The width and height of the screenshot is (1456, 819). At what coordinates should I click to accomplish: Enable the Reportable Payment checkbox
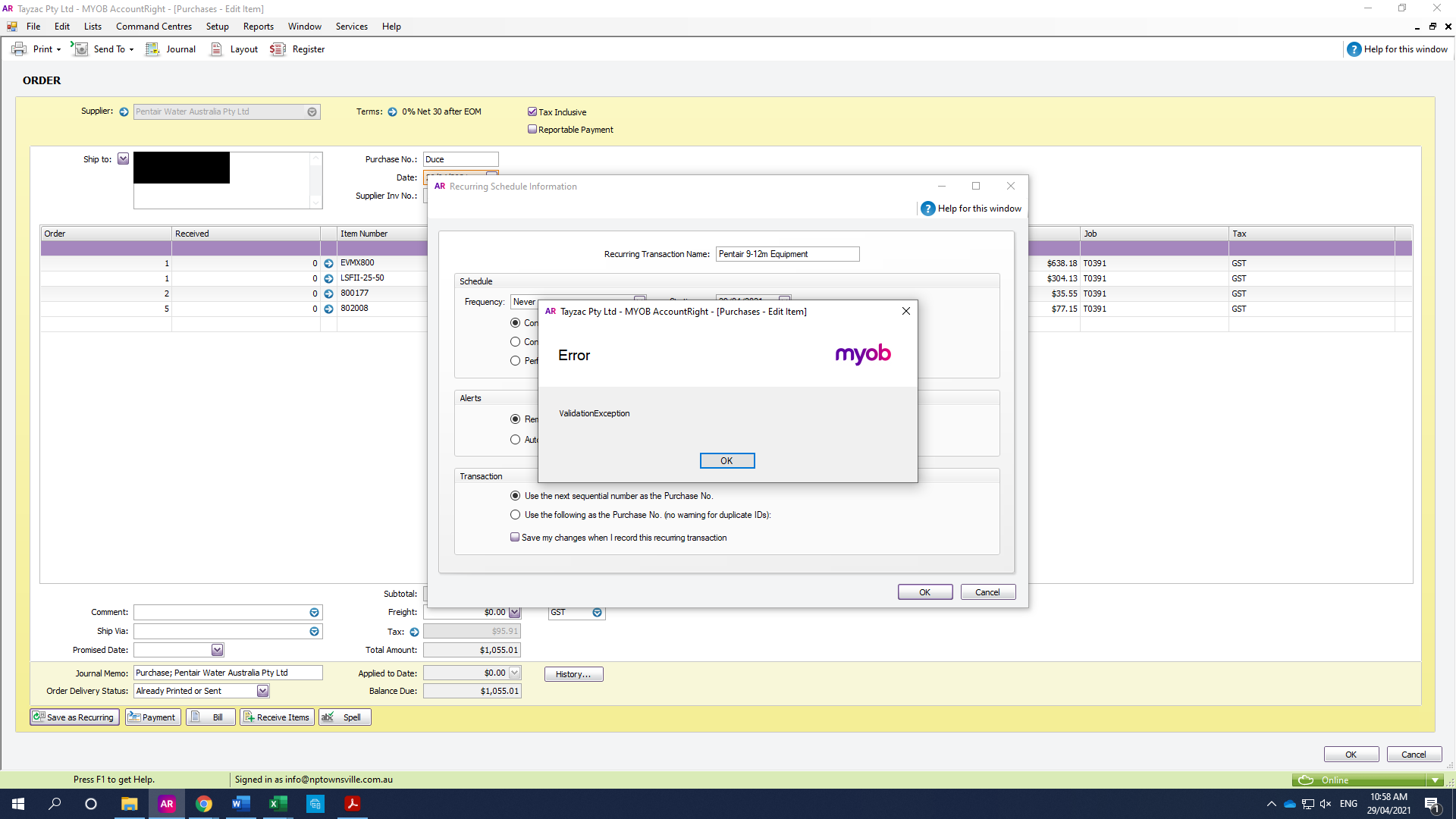(x=532, y=129)
